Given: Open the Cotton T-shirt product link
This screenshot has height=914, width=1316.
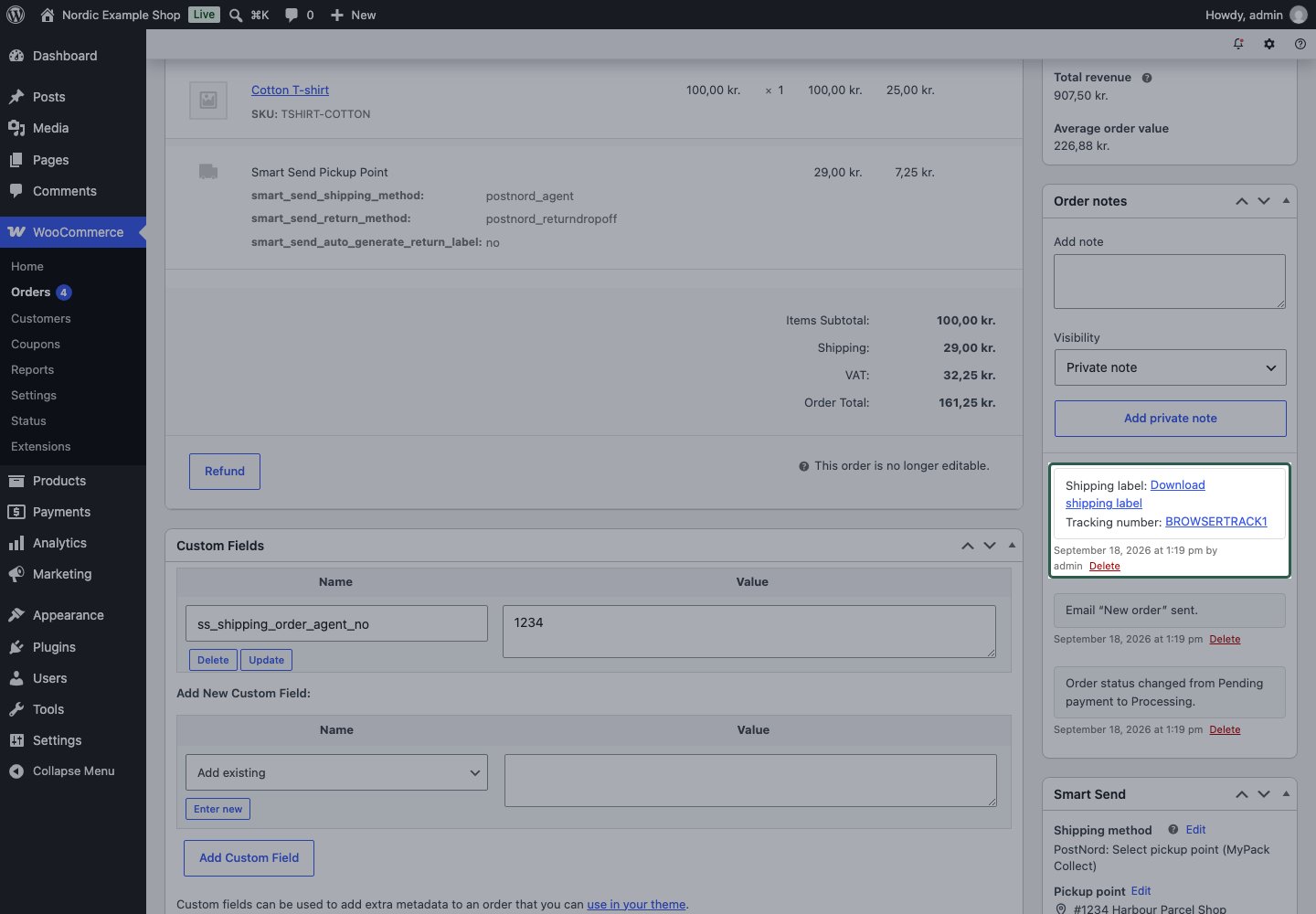Looking at the screenshot, I should coord(290,90).
